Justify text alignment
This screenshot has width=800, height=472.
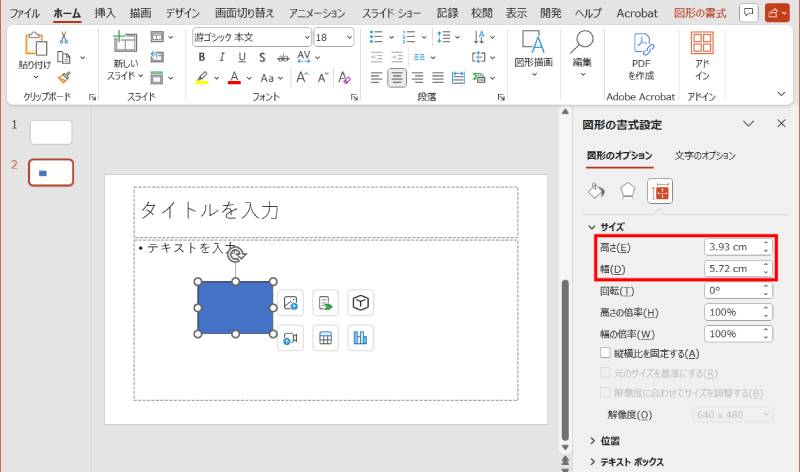point(438,78)
